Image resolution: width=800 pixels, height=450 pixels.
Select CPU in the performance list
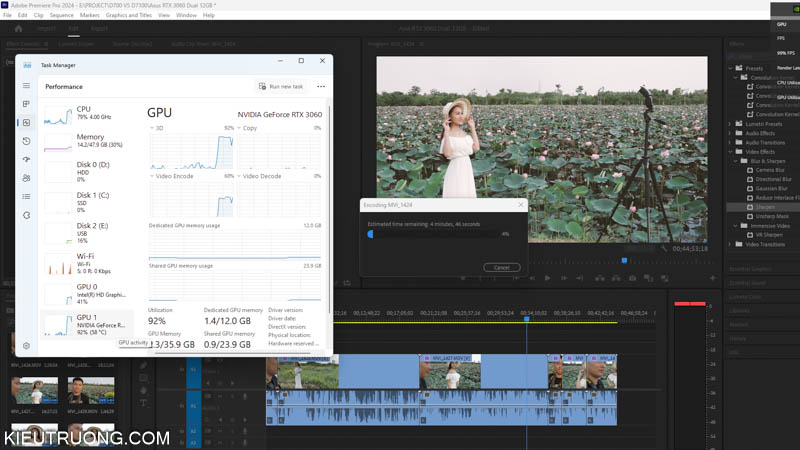pyautogui.click(x=87, y=113)
